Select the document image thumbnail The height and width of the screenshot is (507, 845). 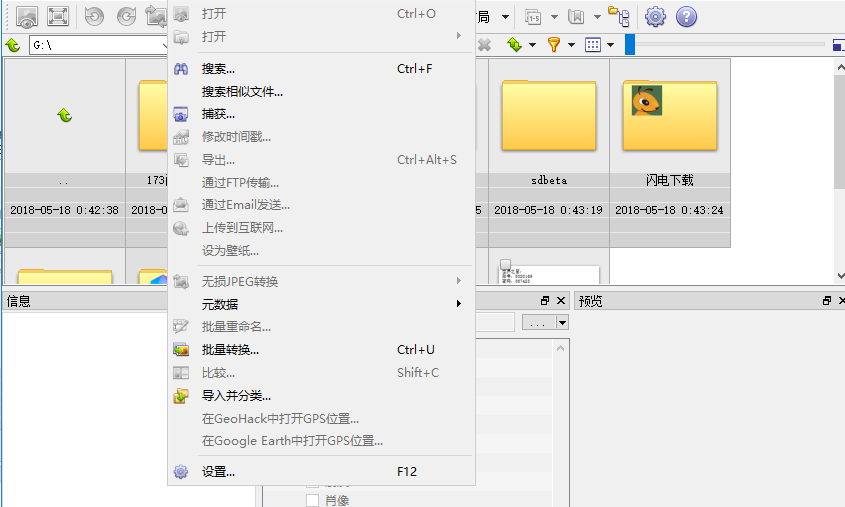tap(549, 273)
